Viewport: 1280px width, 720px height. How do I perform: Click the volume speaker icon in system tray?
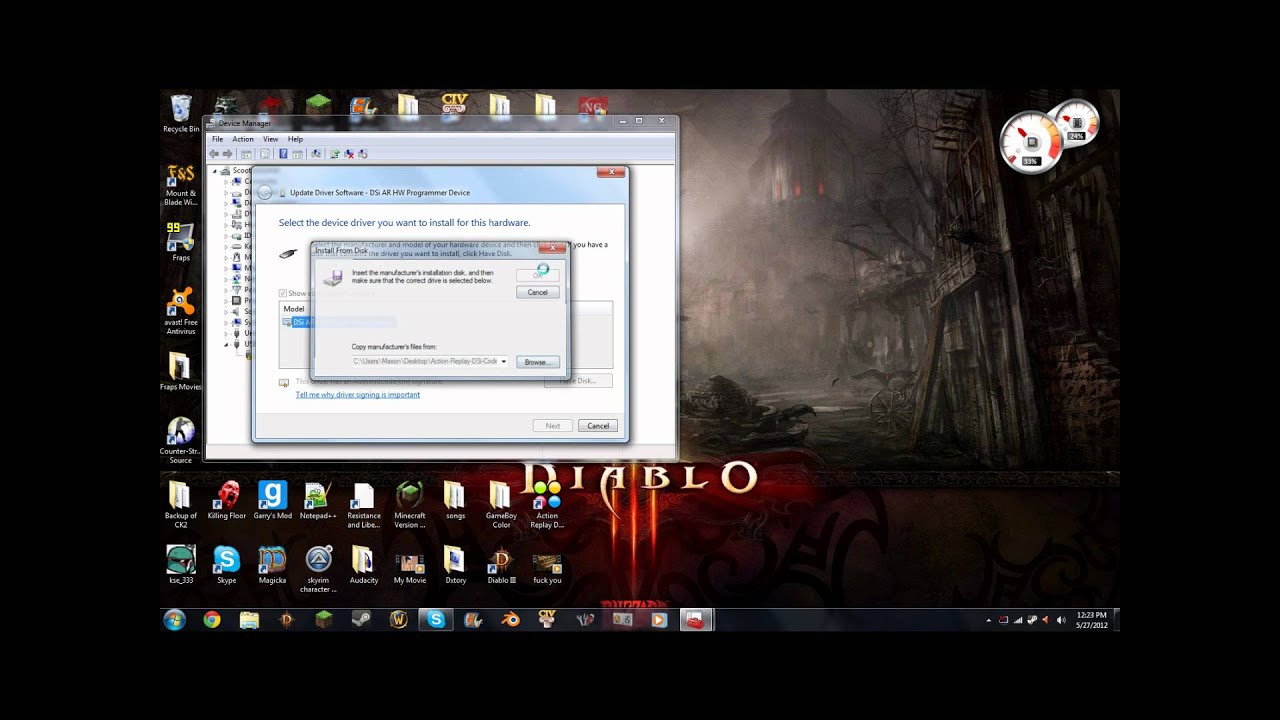tap(1060, 620)
